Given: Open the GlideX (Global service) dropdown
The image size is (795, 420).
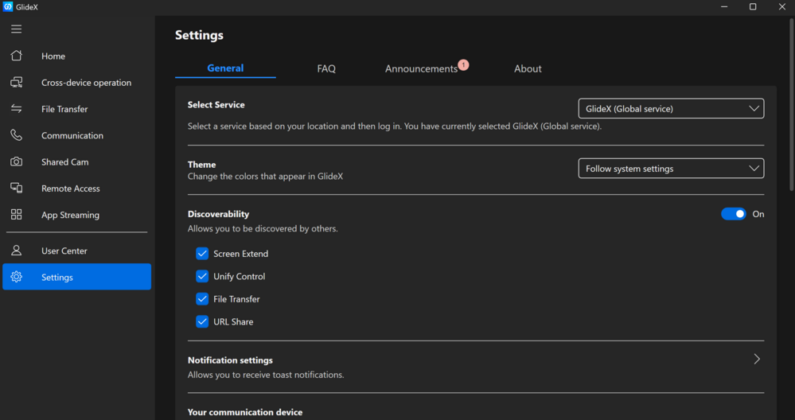Looking at the screenshot, I should tap(671, 109).
